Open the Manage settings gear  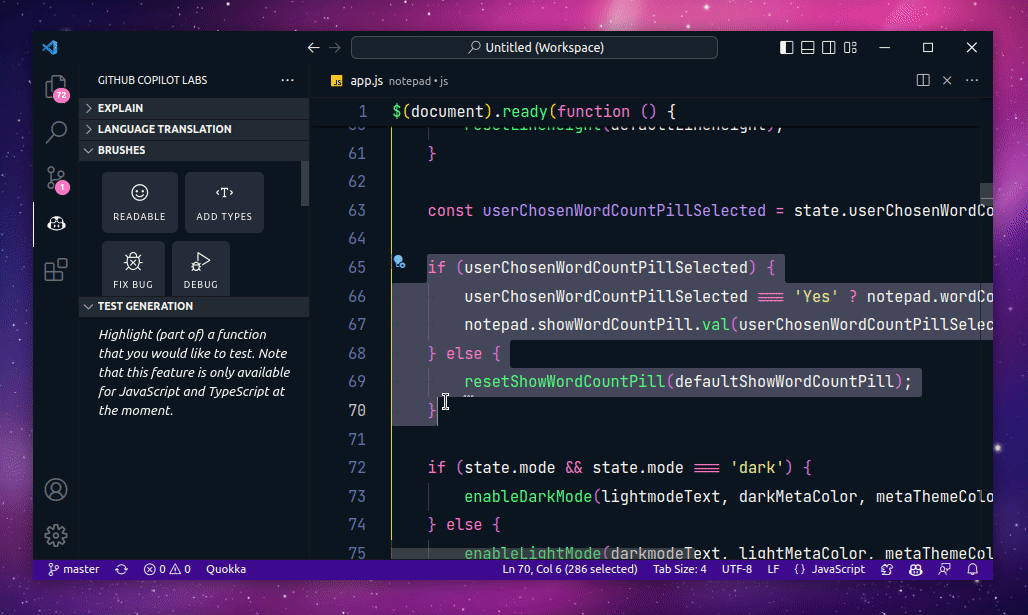56,535
